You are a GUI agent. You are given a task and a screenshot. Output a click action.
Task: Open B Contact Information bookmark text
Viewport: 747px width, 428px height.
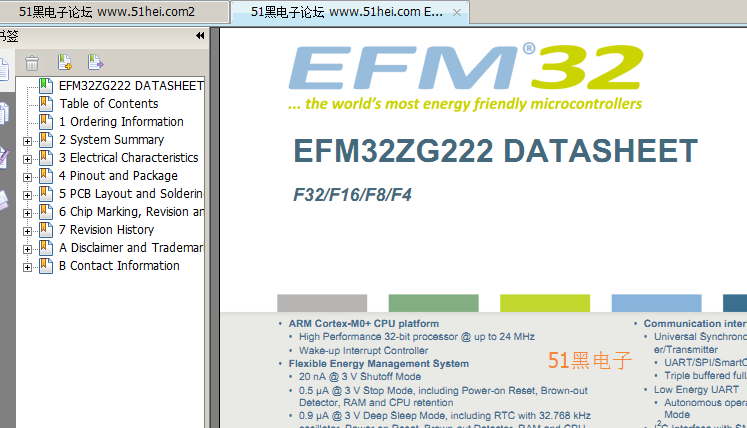(119, 266)
